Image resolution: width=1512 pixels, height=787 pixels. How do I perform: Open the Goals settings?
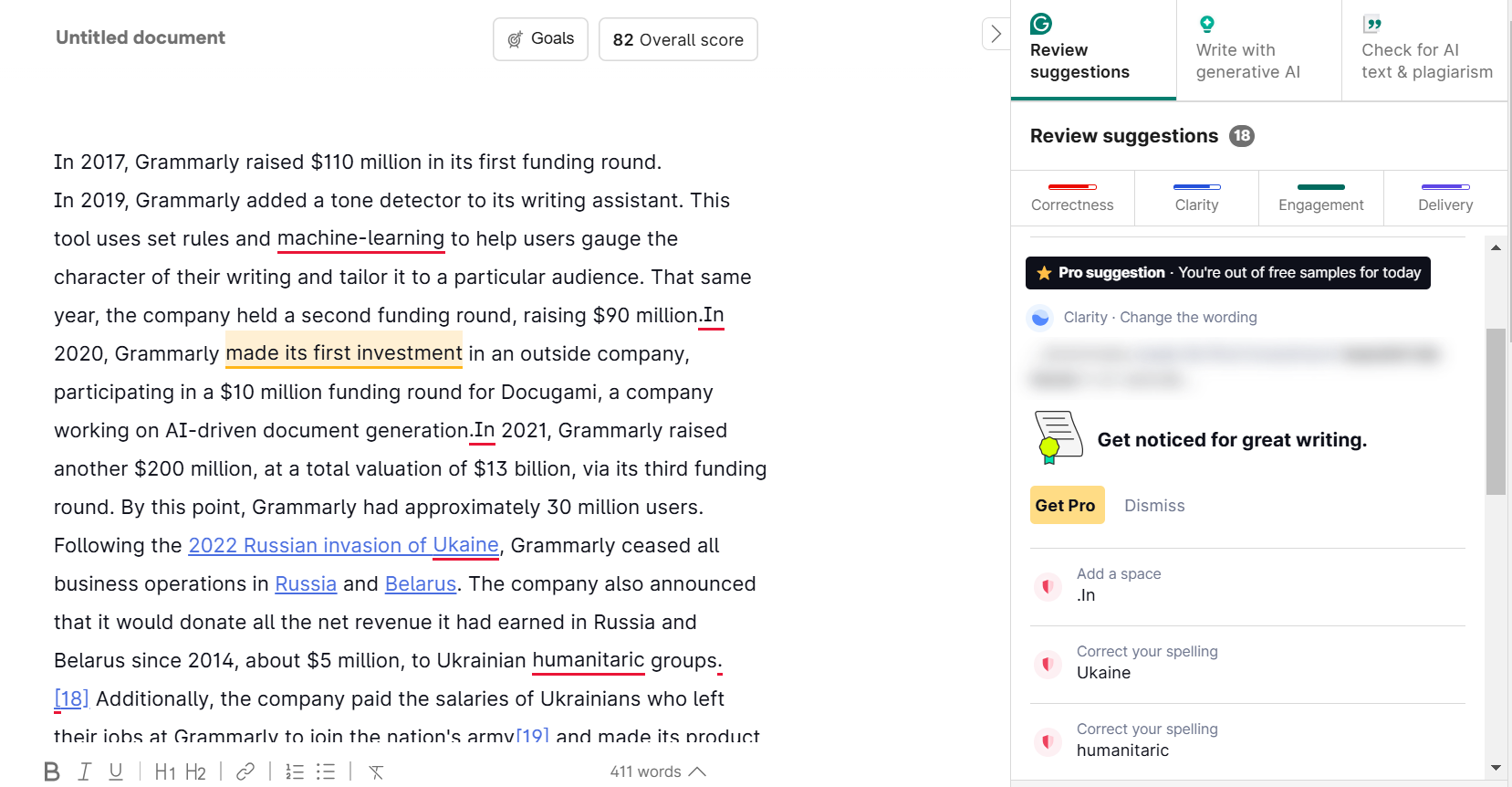pos(540,39)
